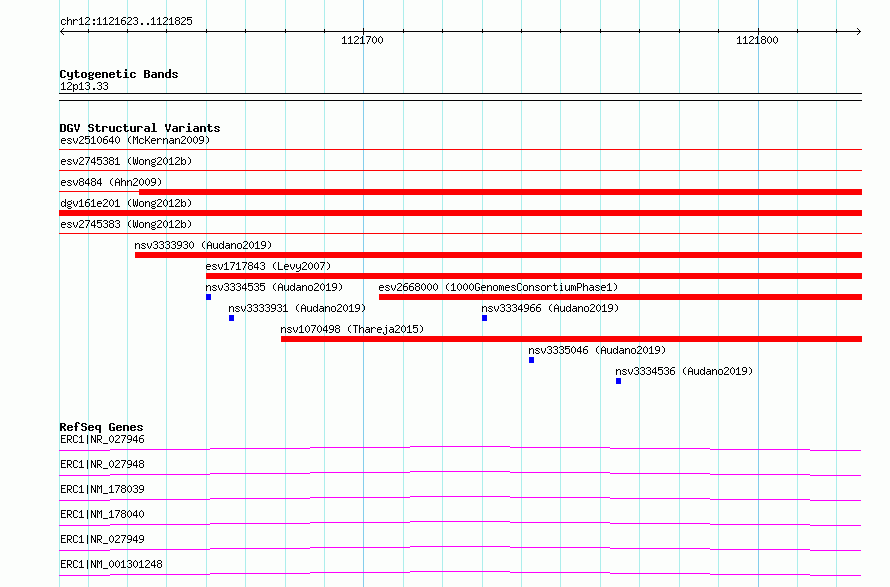
Task: Open variant esv2668000 (1000GenomesConsortiumPhase1) label
Action: (x=498, y=287)
